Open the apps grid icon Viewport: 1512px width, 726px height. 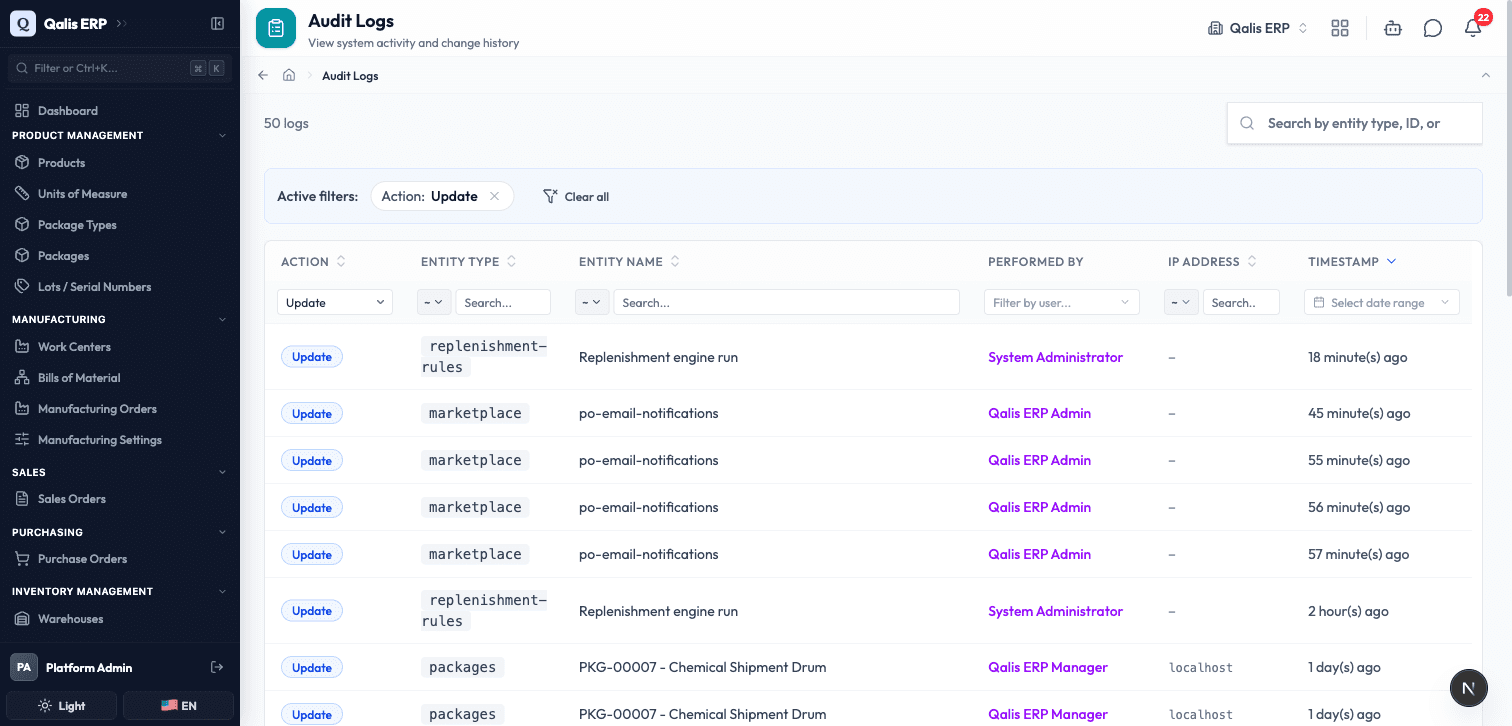(x=1340, y=28)
